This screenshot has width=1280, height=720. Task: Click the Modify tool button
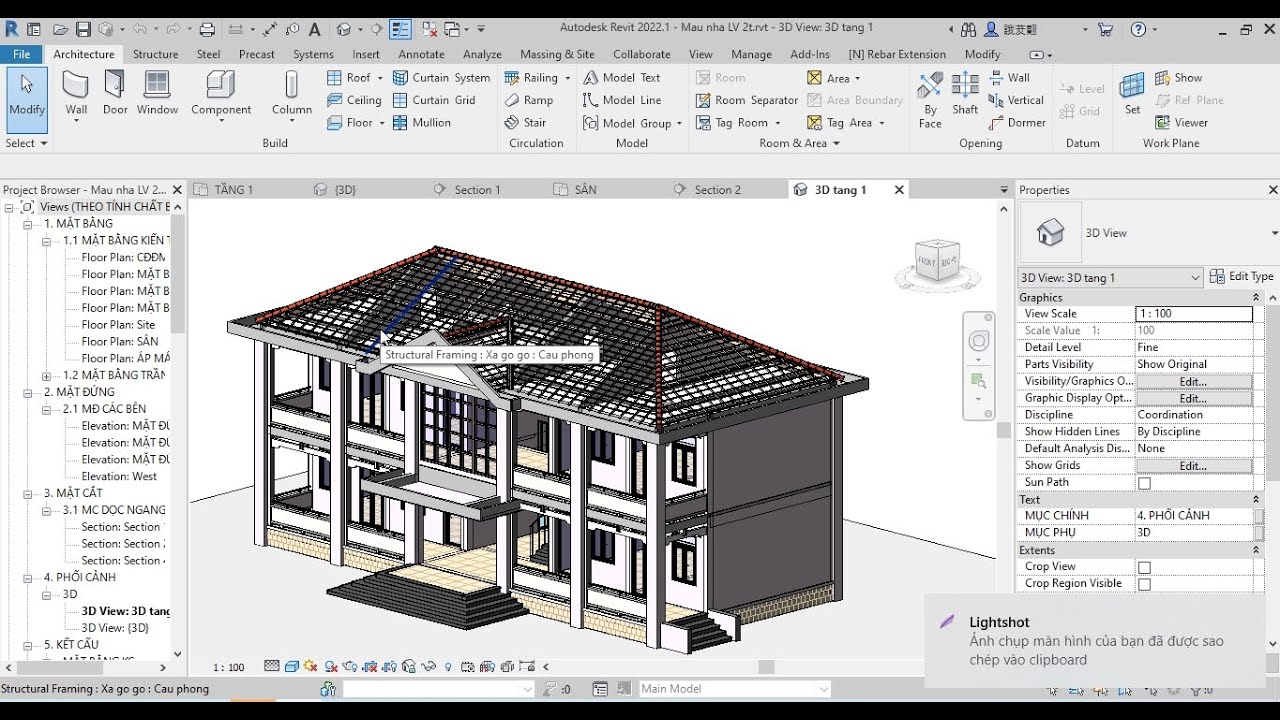point(27,99)
